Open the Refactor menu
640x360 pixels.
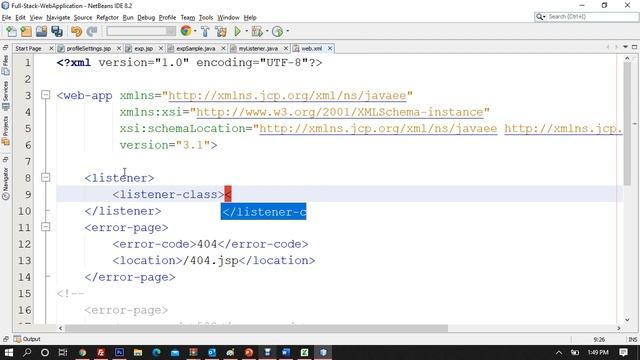[107, 18]
